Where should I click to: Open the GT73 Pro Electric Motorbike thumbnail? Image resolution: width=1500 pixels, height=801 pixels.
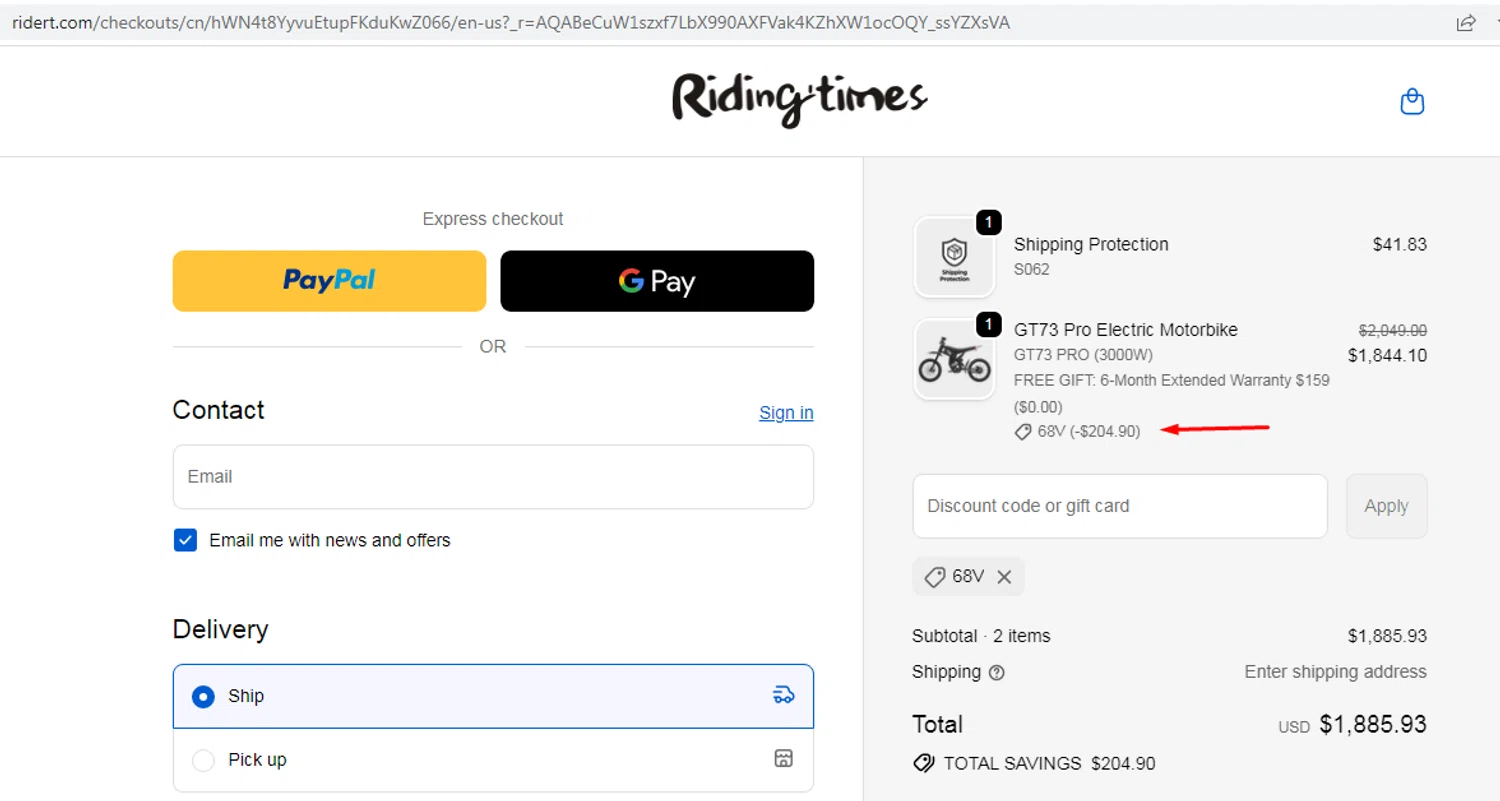[954, 360]
